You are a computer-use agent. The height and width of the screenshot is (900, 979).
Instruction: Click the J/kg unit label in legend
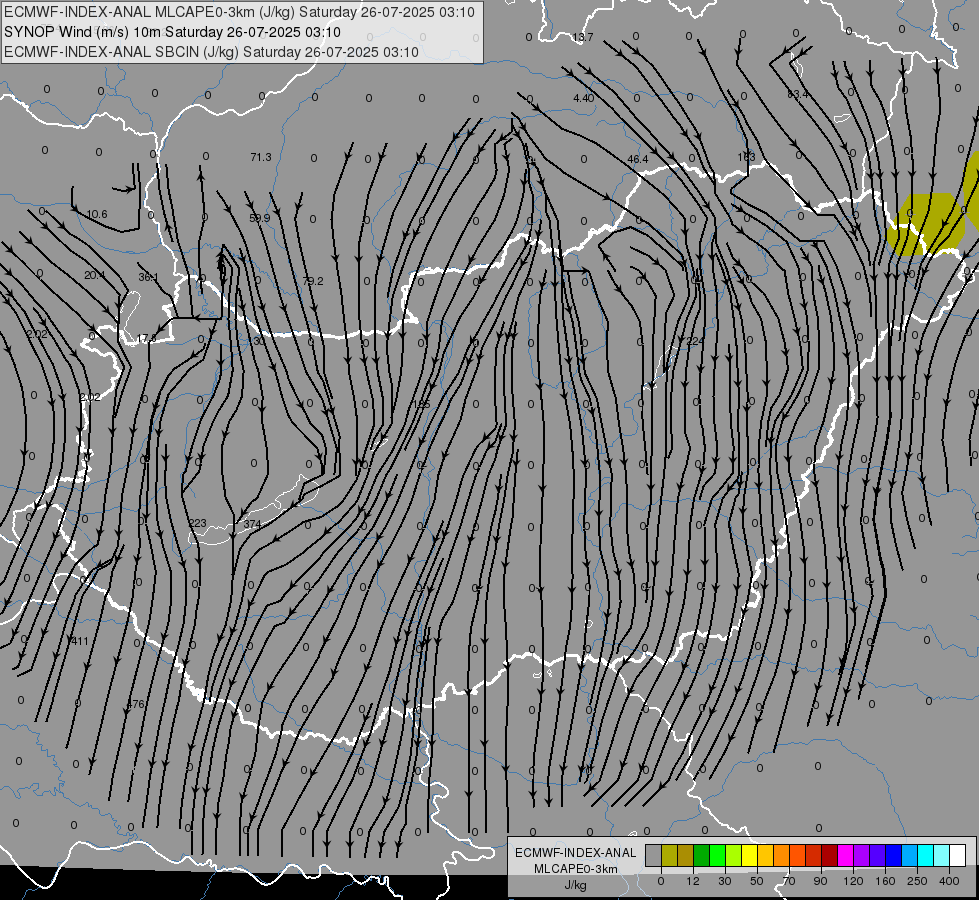576,885
